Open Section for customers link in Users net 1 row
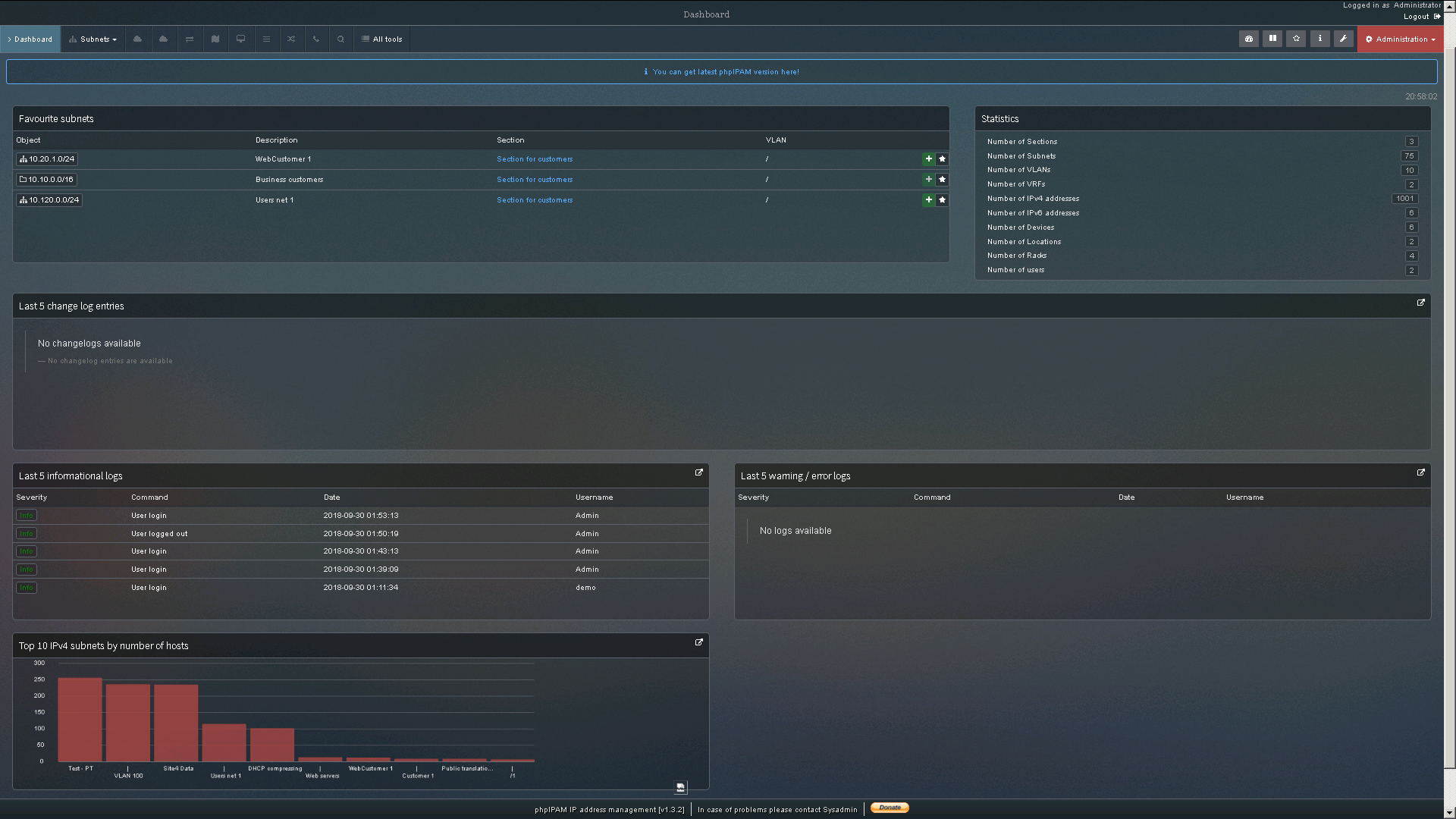 pyautogui.click(x=535, y=200)
